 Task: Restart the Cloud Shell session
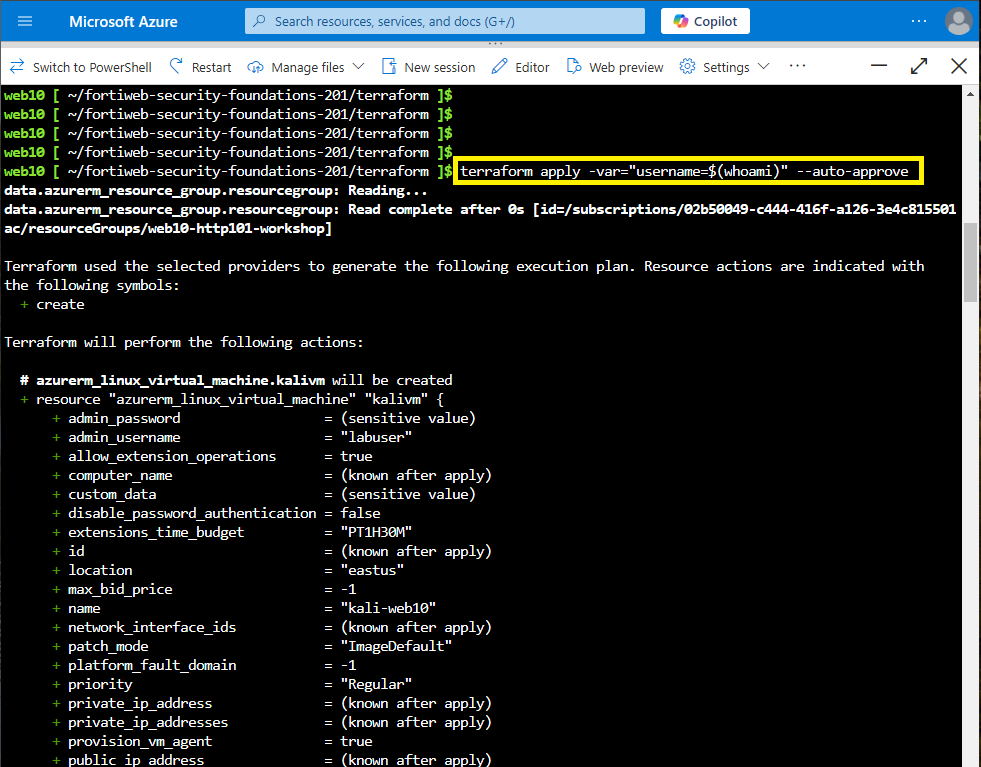200,67
